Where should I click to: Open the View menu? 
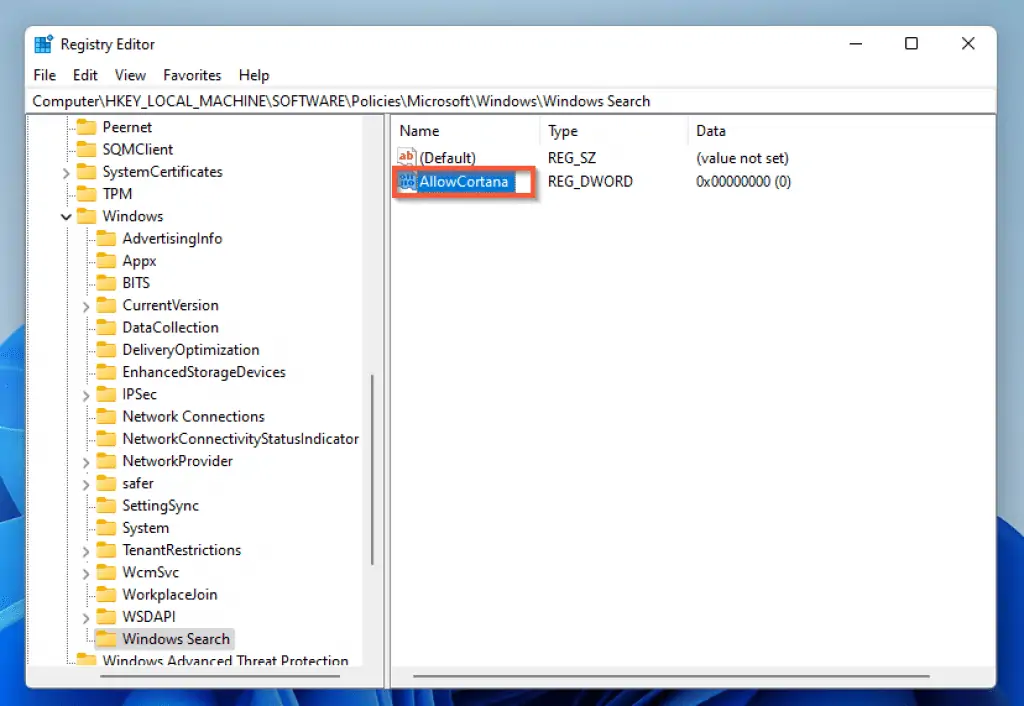130,75
